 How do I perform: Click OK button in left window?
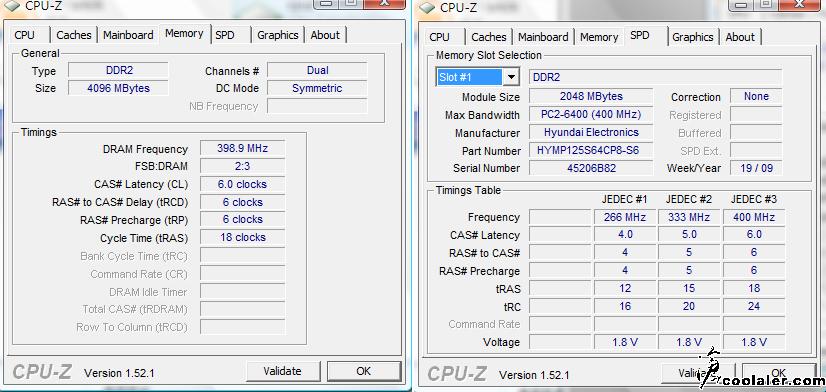(363, 371)
